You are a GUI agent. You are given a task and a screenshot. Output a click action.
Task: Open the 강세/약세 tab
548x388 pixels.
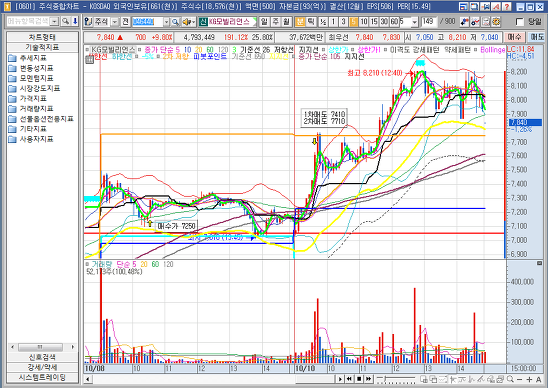click(x=42, y=367)
